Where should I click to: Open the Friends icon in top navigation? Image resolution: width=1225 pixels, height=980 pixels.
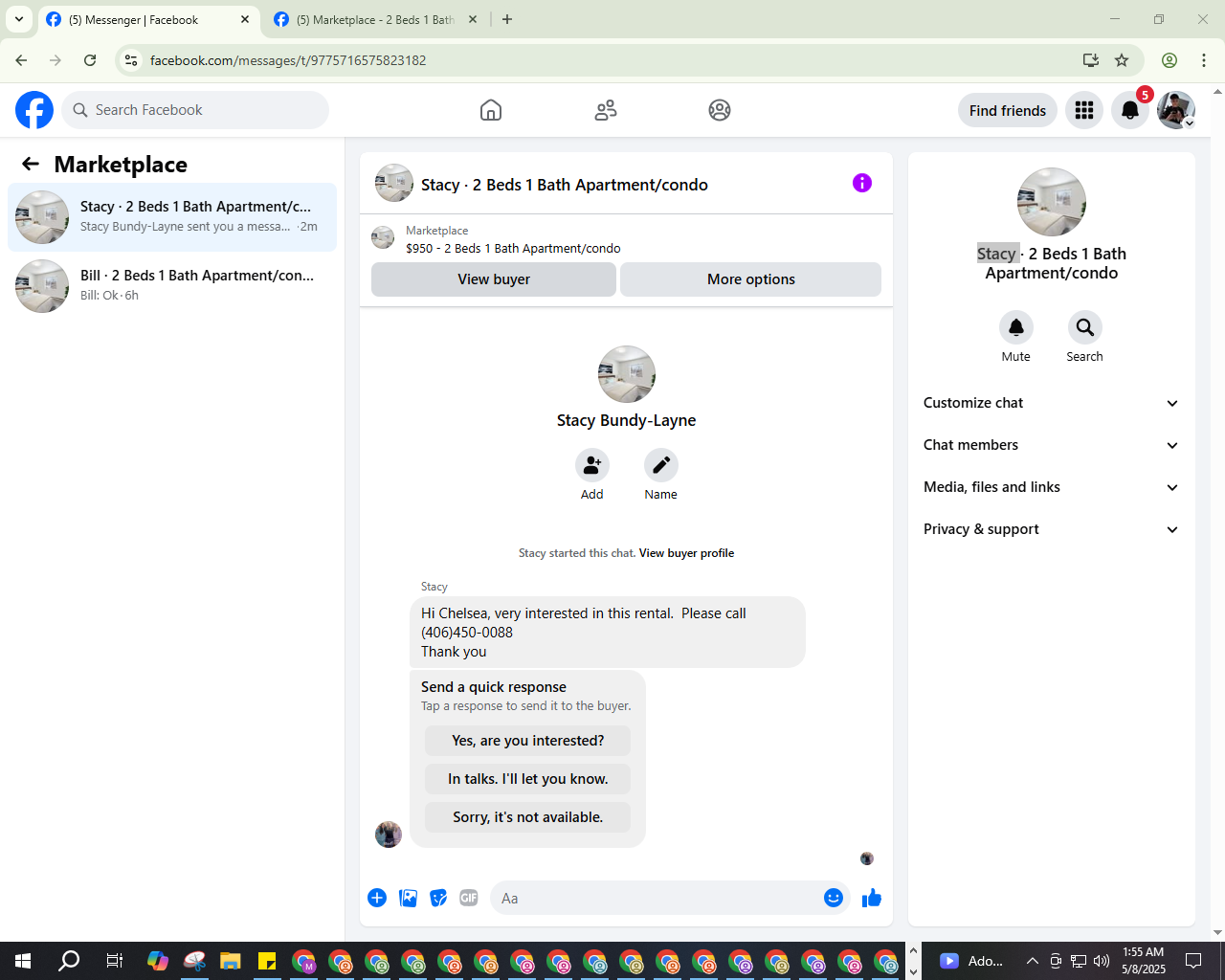tap(606, 110)
